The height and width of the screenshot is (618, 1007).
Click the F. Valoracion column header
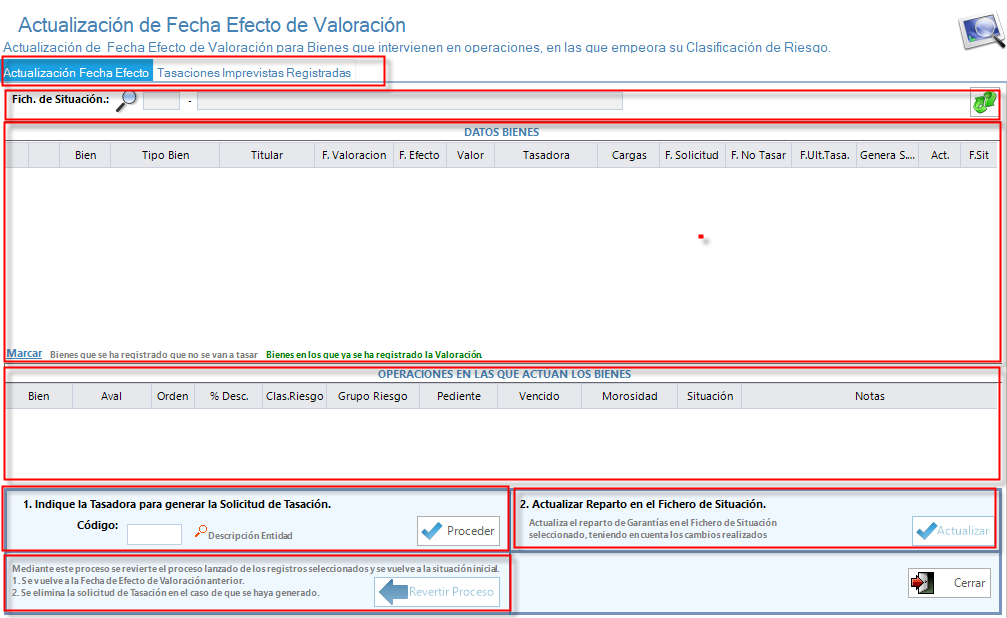(x=354, y=155)
